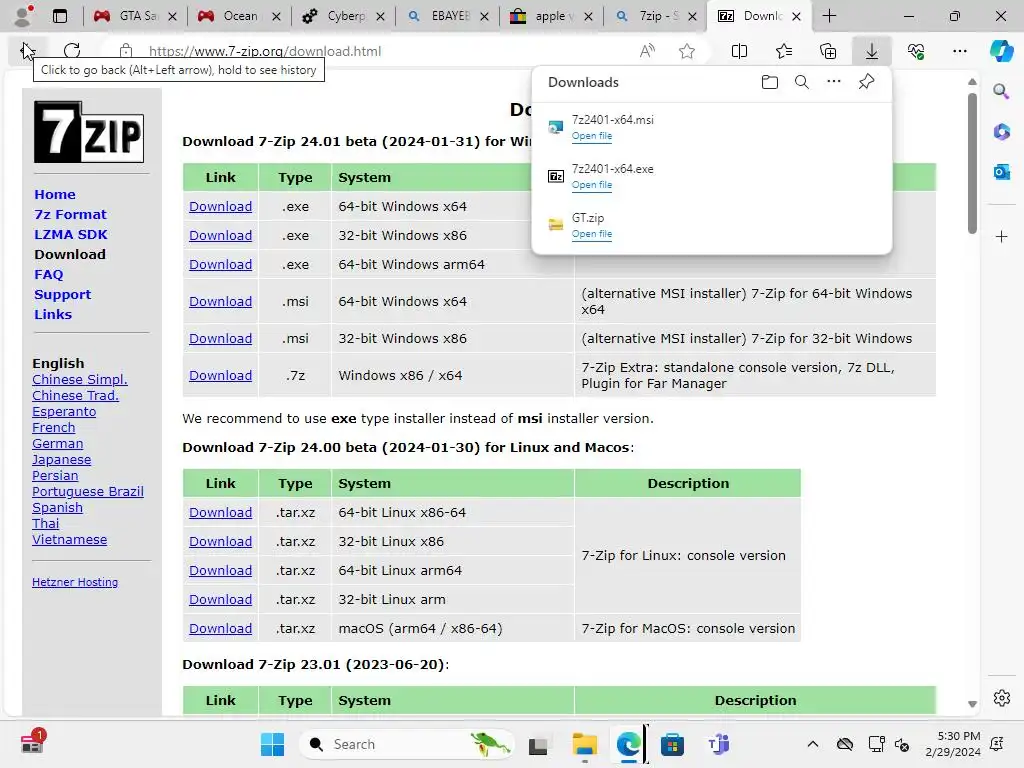The width and height of the screenshot is (1024, 768).
Task: Refresh the 7-zip download page
Action: (72, 50)
